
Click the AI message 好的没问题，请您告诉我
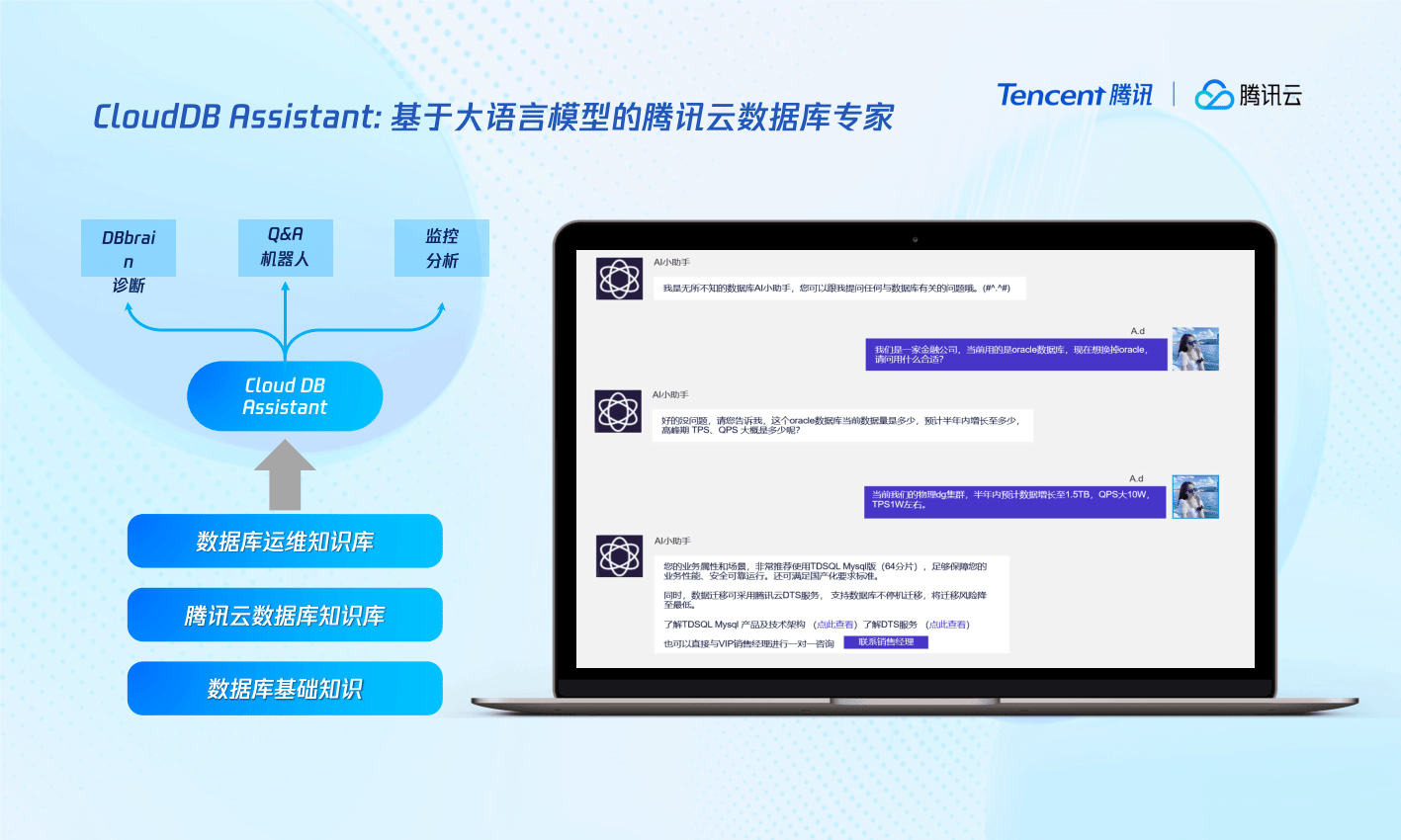click(x=842, y=425)
